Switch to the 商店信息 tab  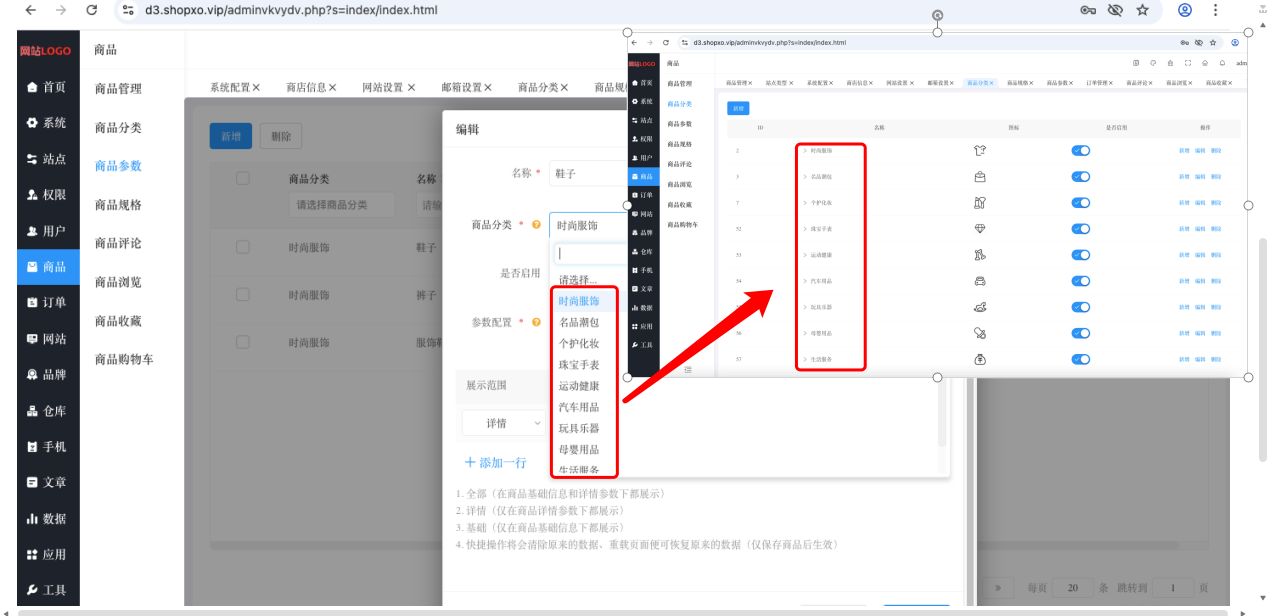pyautogui.click(x=311, y=87)
